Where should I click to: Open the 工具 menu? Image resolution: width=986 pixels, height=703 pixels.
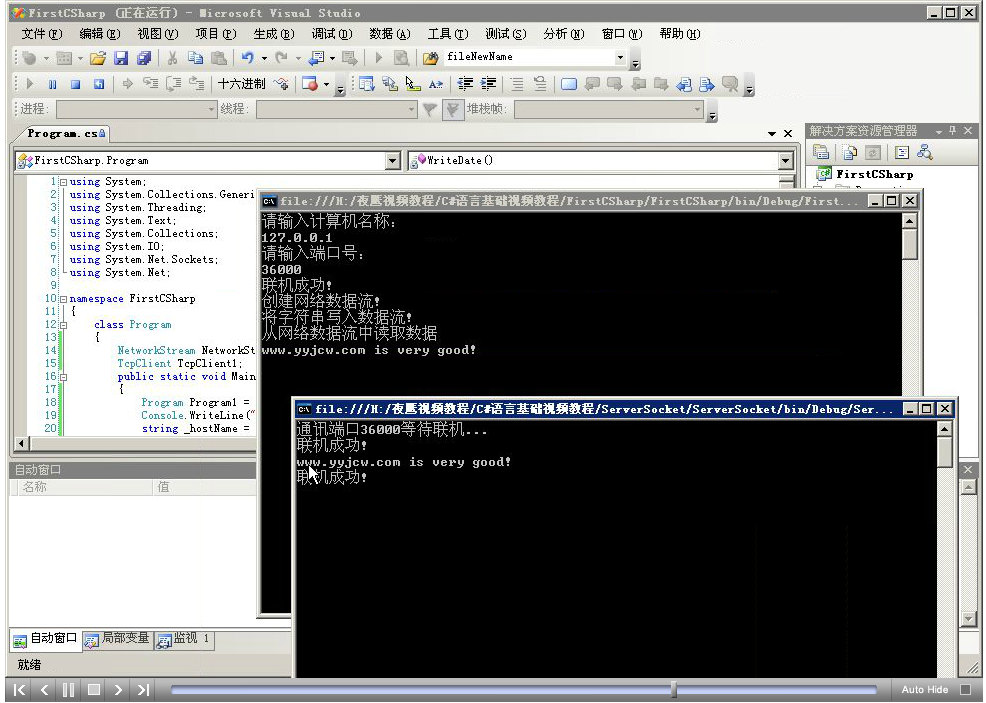(x=448, y=34)
